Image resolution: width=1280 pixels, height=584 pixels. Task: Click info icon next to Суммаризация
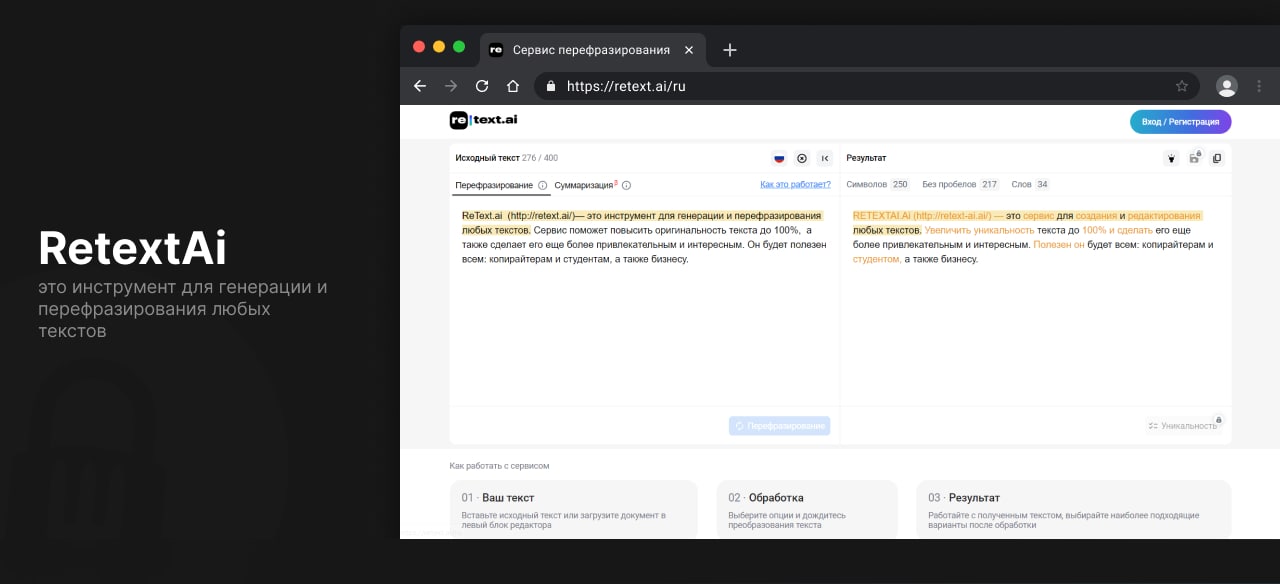(627, 185)
